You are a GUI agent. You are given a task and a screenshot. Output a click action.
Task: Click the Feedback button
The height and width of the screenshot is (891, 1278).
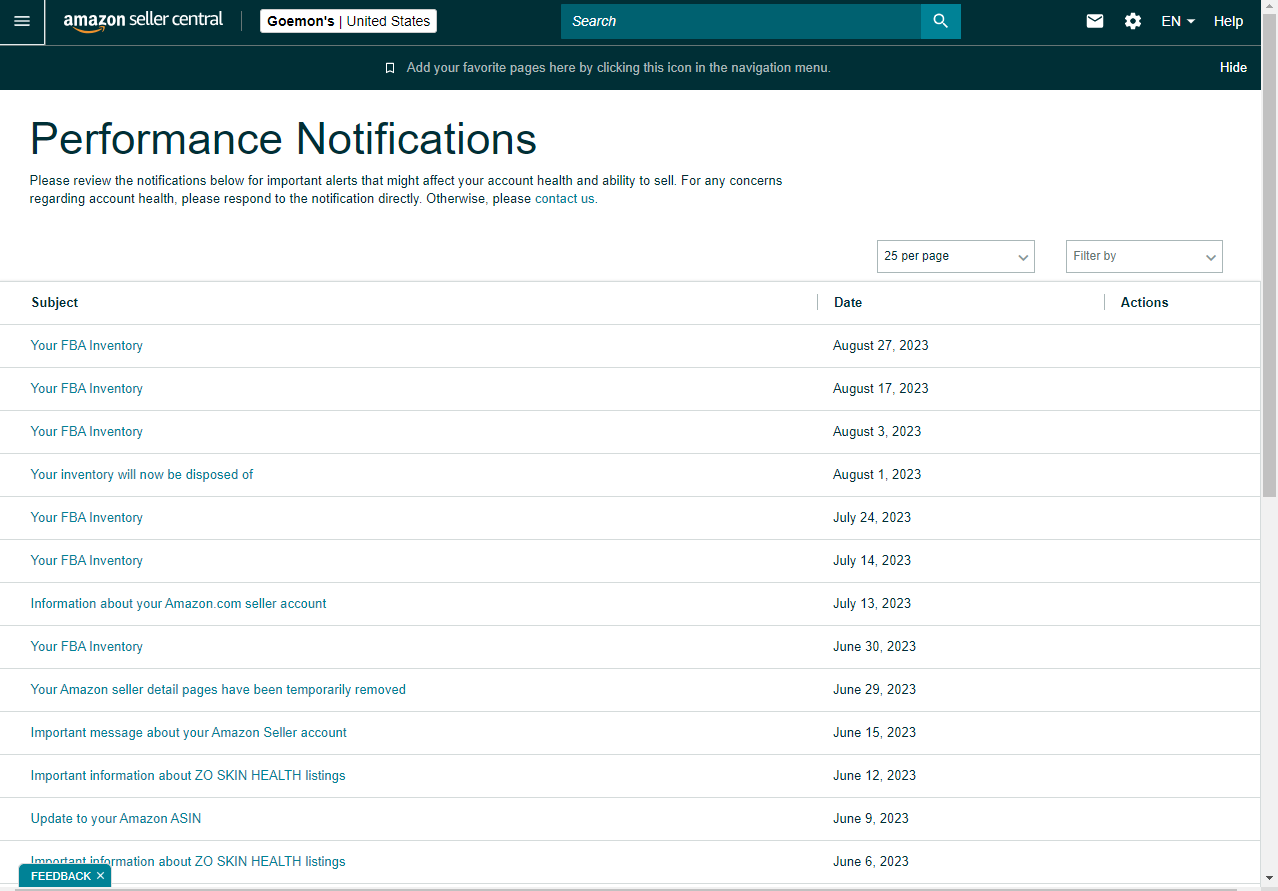point(60,876)
